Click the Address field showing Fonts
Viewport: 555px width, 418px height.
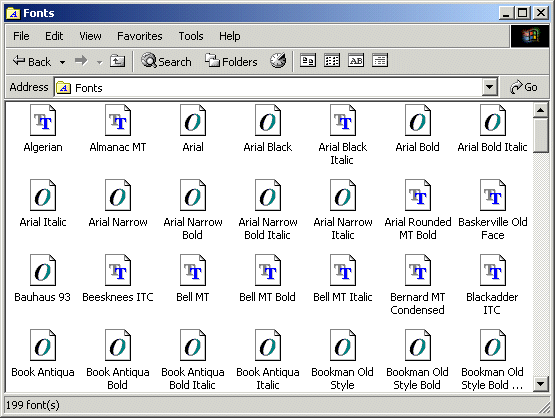tap(268, 87)
